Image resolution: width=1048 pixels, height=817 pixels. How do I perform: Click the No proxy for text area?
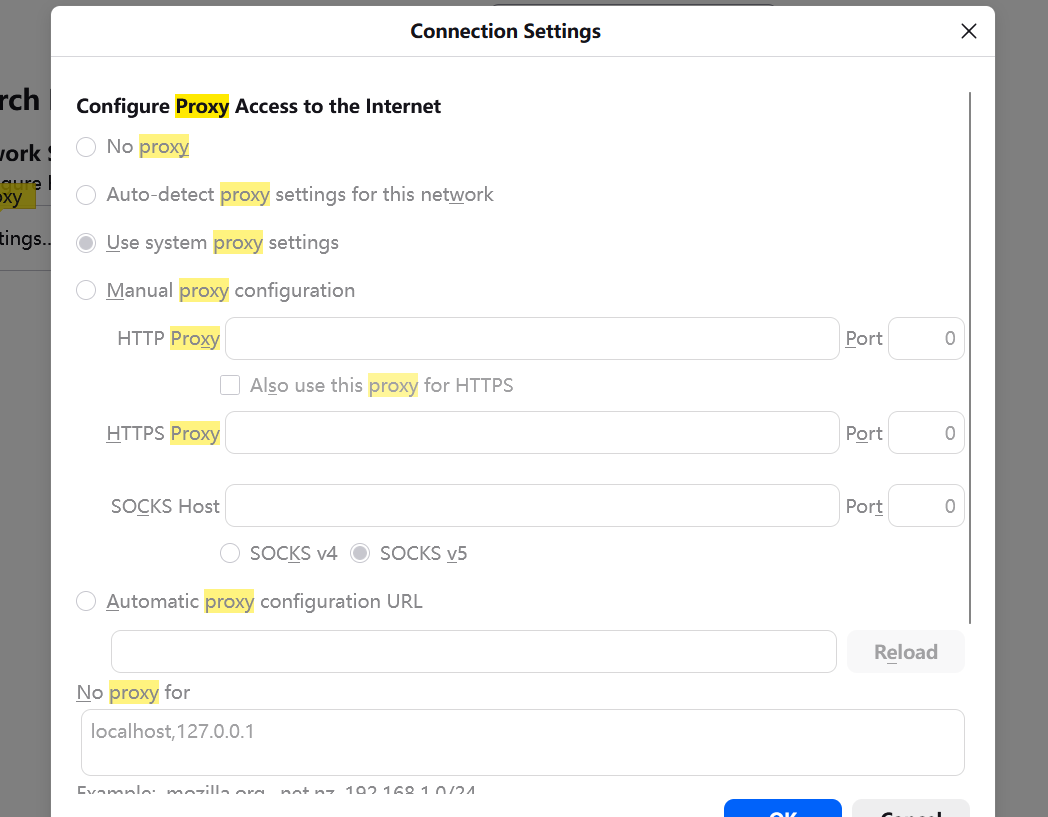click(x=522, y=743)
